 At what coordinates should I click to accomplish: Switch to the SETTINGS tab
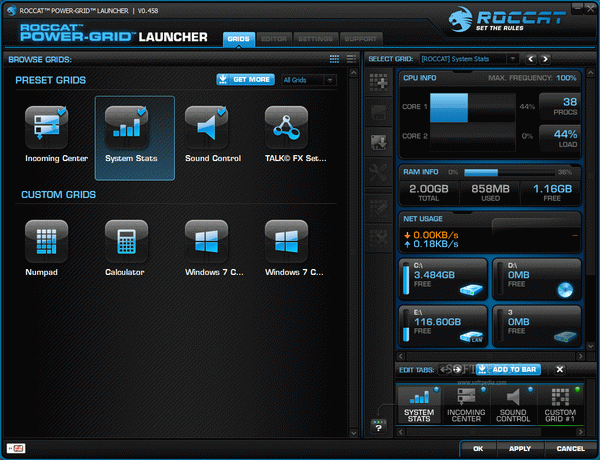315,39
